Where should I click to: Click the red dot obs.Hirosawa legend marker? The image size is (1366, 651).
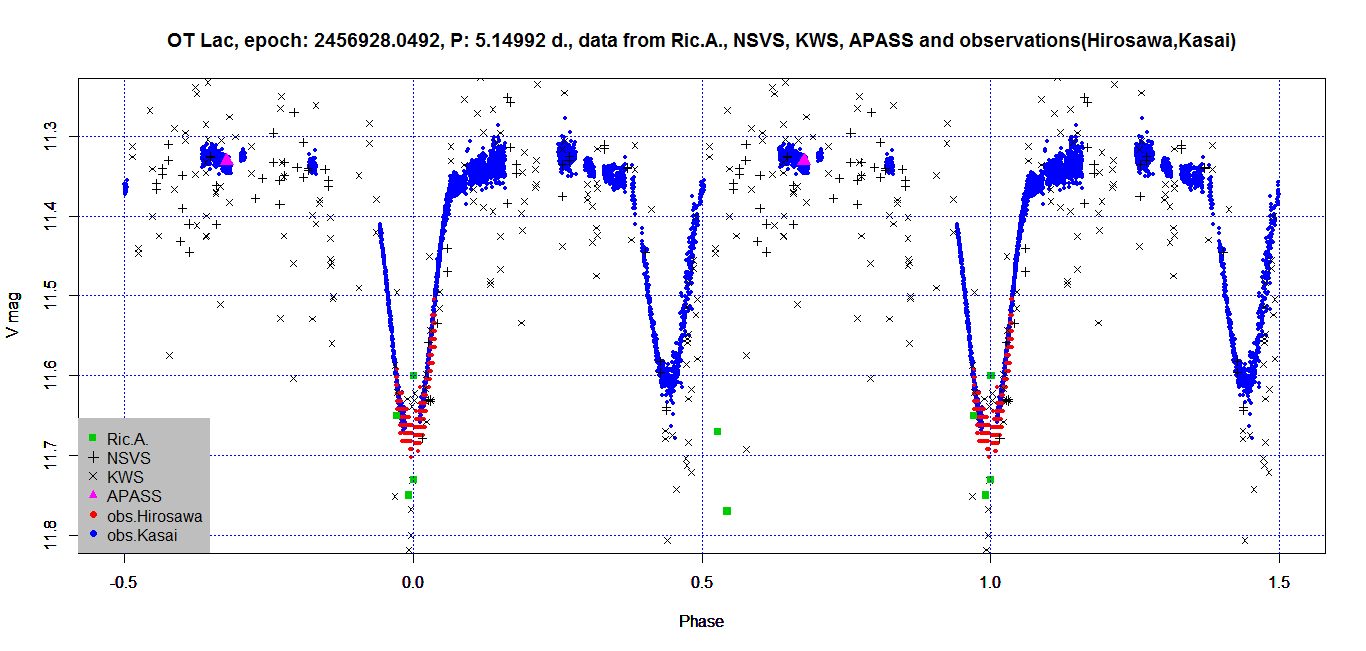pos(92,516)
